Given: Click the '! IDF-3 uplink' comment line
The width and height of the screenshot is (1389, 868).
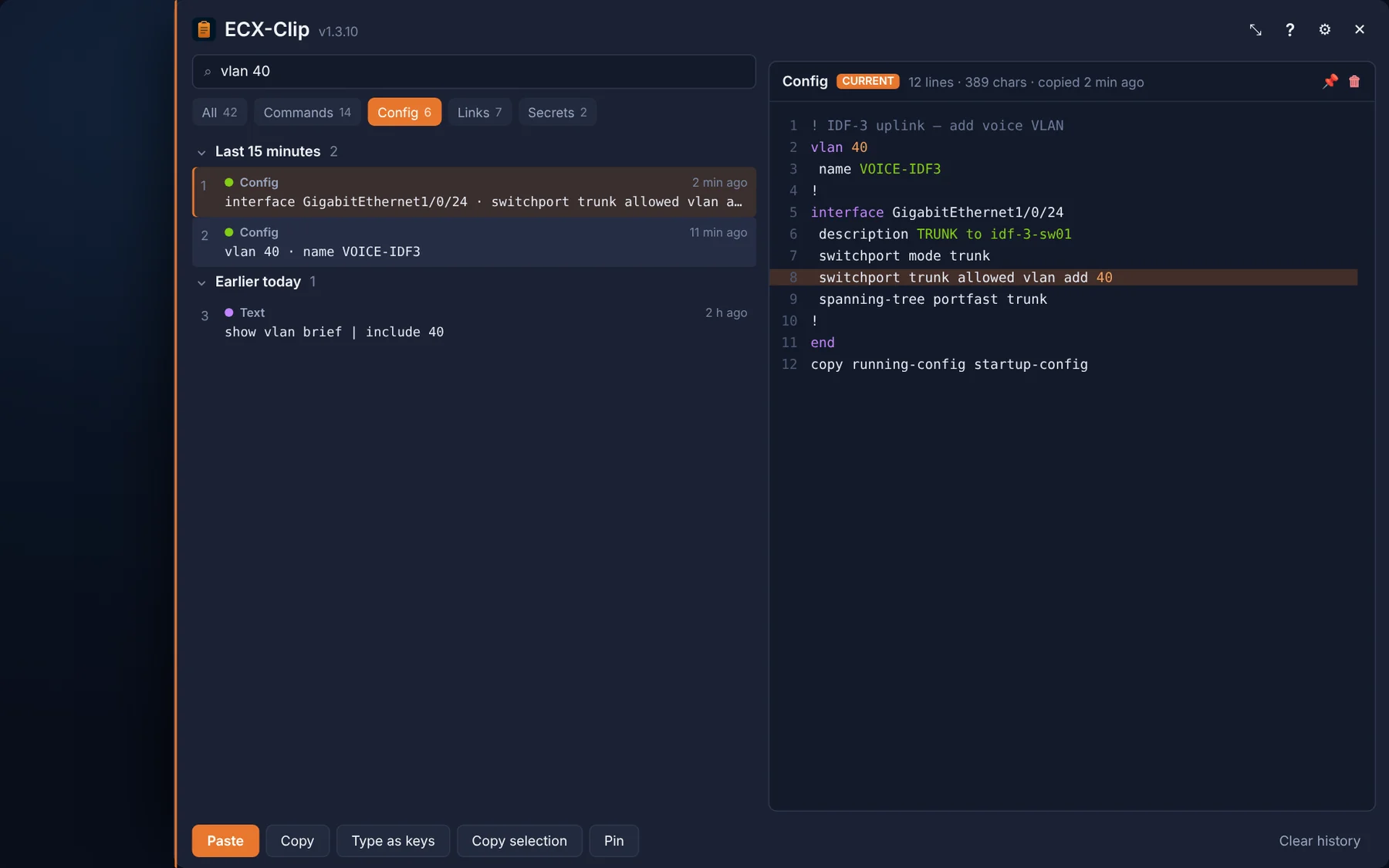Looking at the screenshot, I should [937, 126].
